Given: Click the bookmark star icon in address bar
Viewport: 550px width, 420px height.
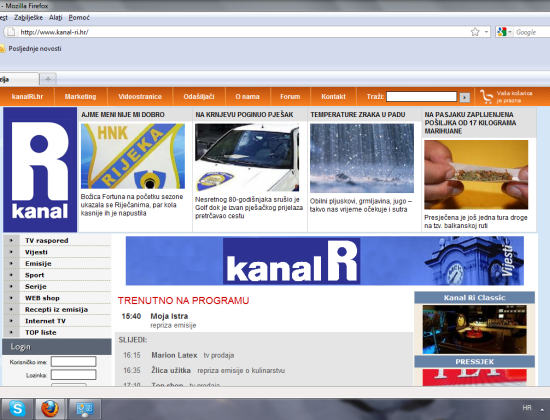Looking at the screenshot, I should (x=475, y=32).
